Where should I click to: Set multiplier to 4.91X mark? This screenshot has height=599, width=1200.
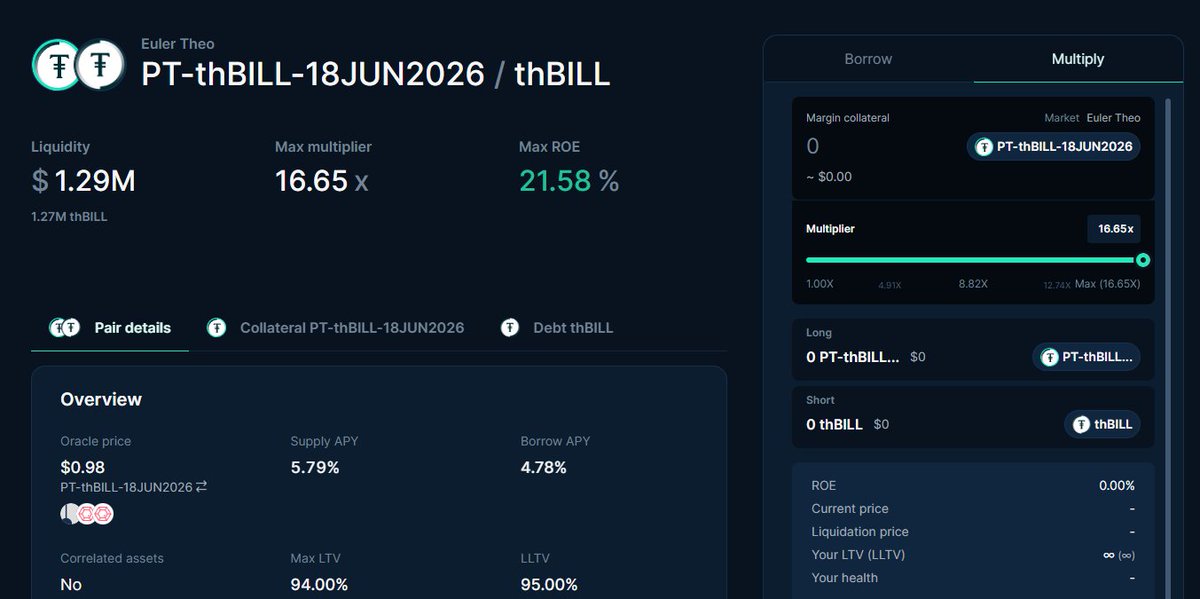point(890,285)
